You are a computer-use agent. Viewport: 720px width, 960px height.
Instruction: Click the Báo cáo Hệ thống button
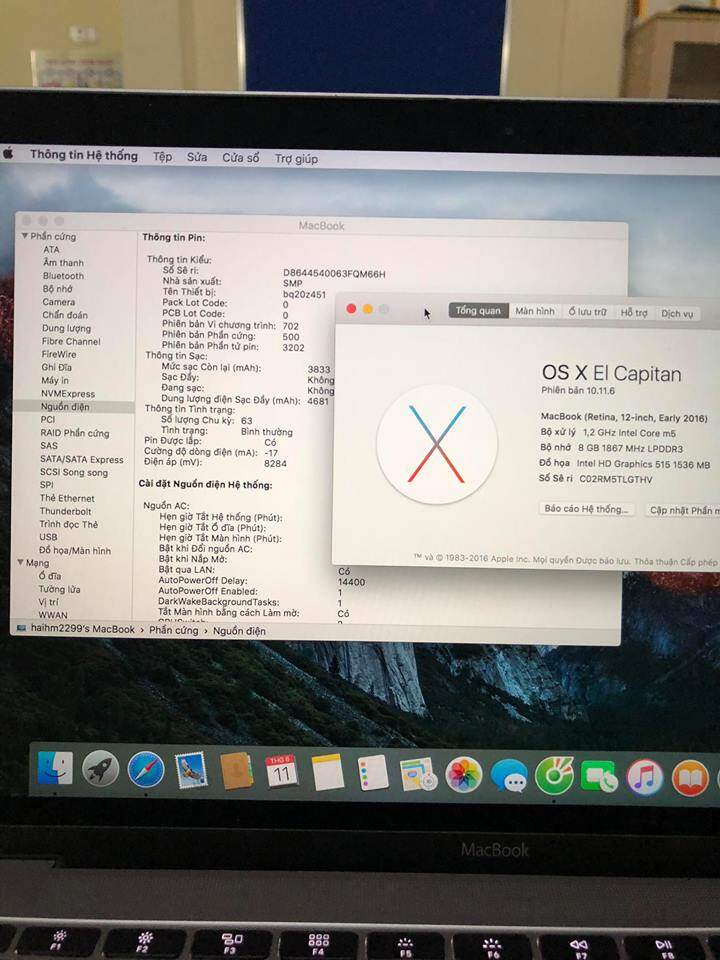pyautogui.click(x=586, y=509)
